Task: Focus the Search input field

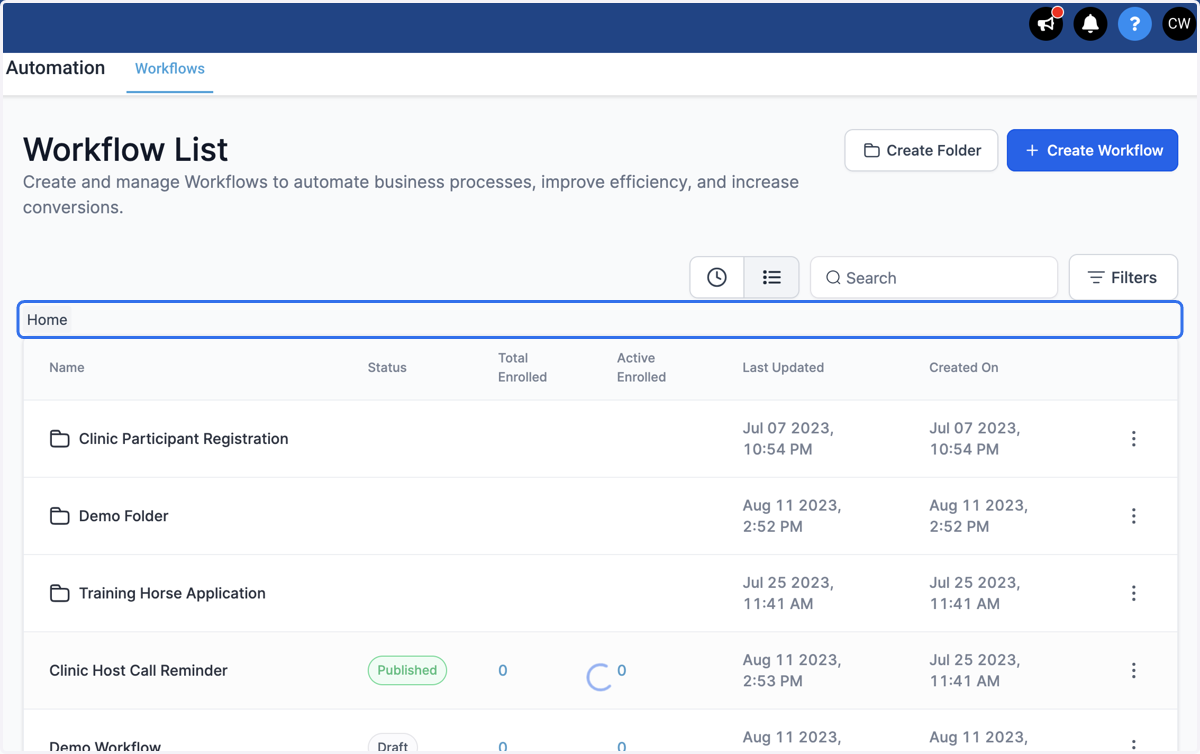Action: click(934, 278)
